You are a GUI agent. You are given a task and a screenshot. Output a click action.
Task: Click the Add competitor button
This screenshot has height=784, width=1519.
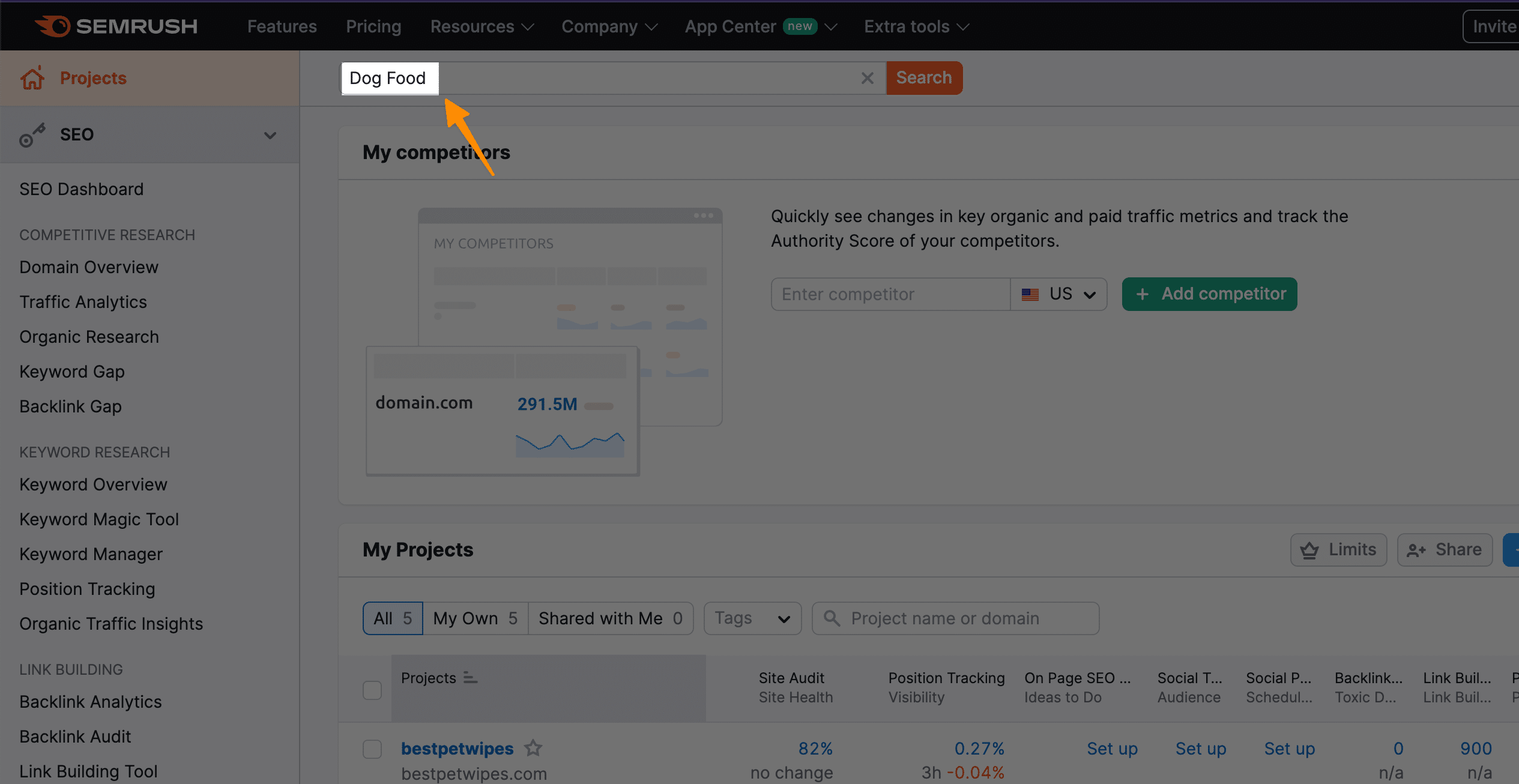(x=1209, y=294)
